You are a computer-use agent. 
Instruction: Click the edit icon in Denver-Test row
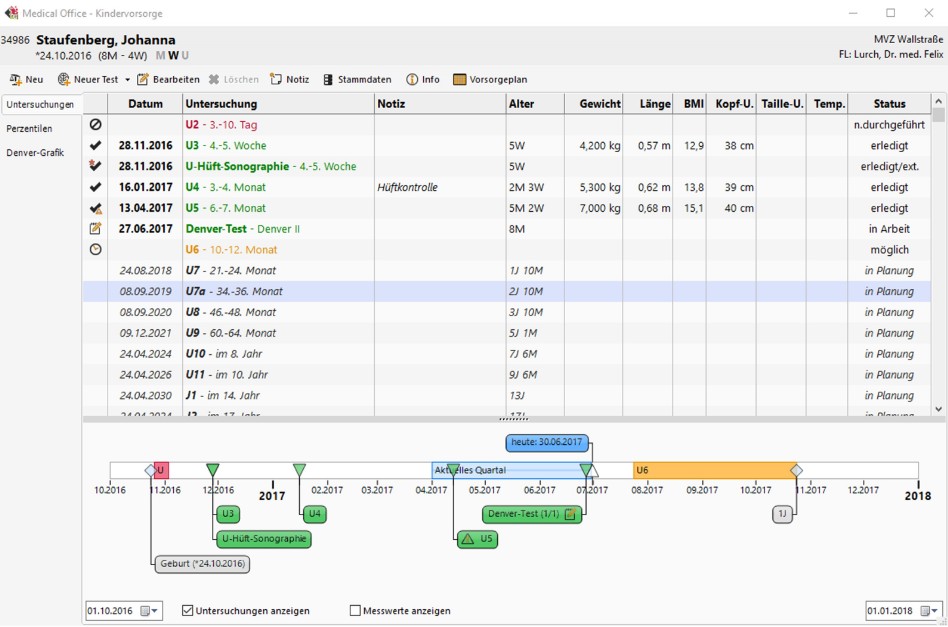[96, 229]
